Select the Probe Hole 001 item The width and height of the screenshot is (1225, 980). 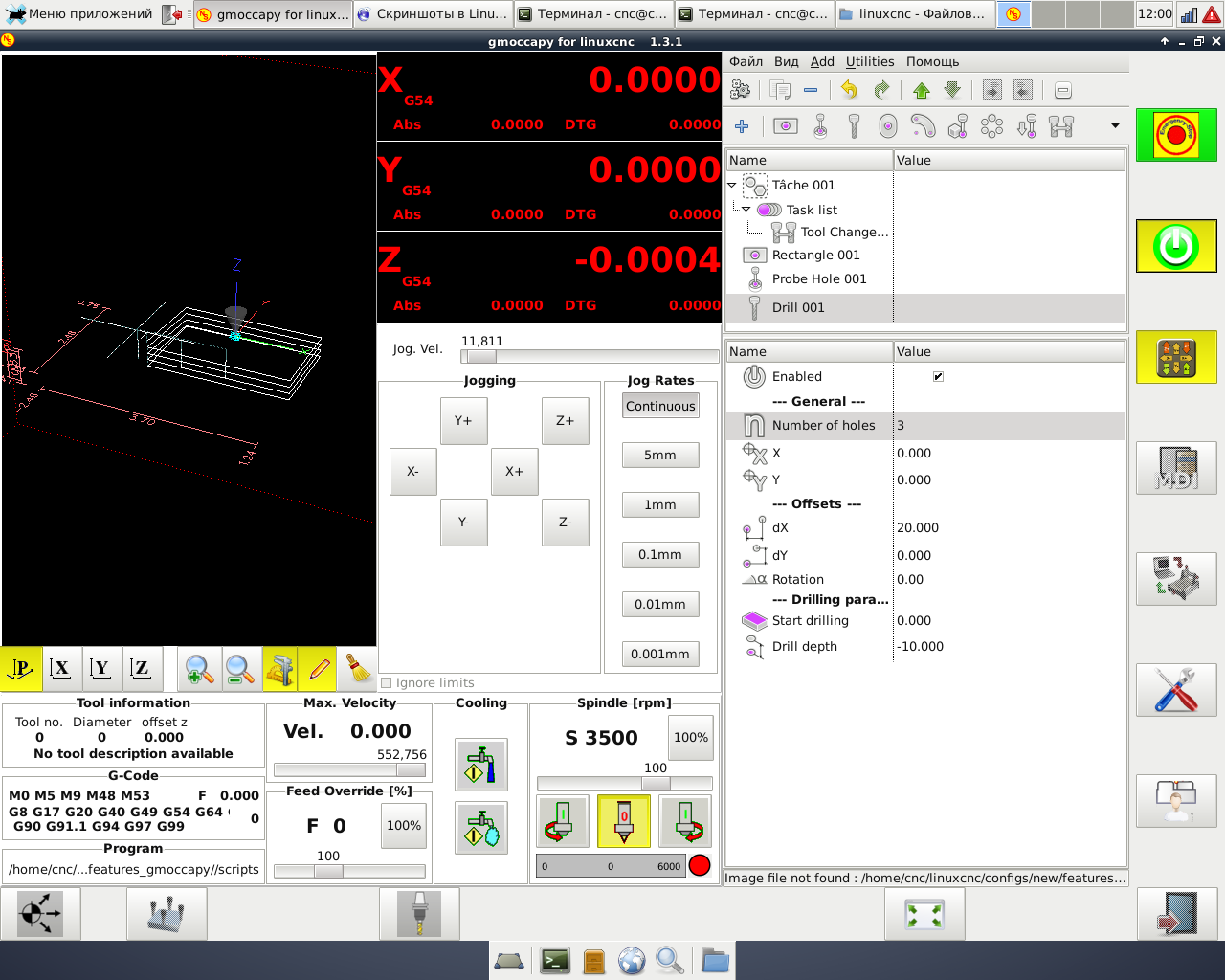pyautogui.click(x=818, y=278)
